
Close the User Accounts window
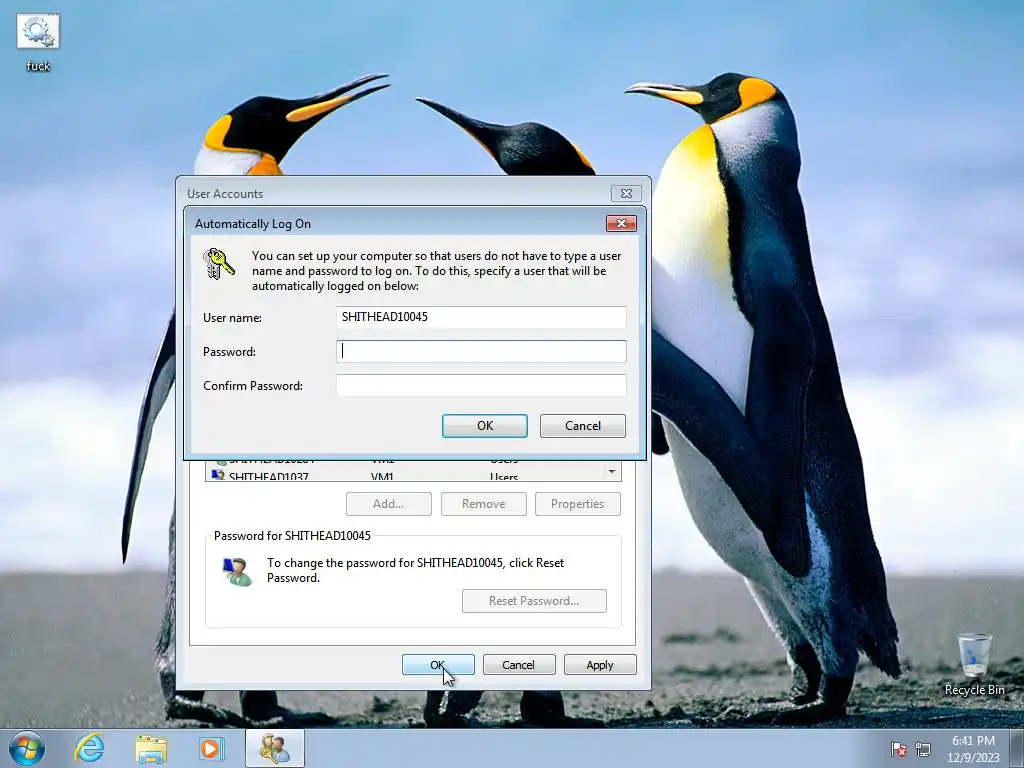[x=626, y=193]
